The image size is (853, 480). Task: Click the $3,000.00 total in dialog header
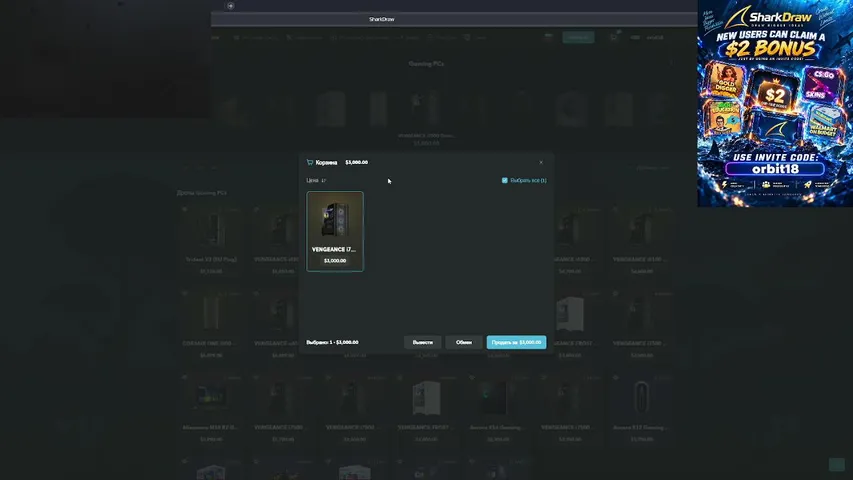[357, 162]
